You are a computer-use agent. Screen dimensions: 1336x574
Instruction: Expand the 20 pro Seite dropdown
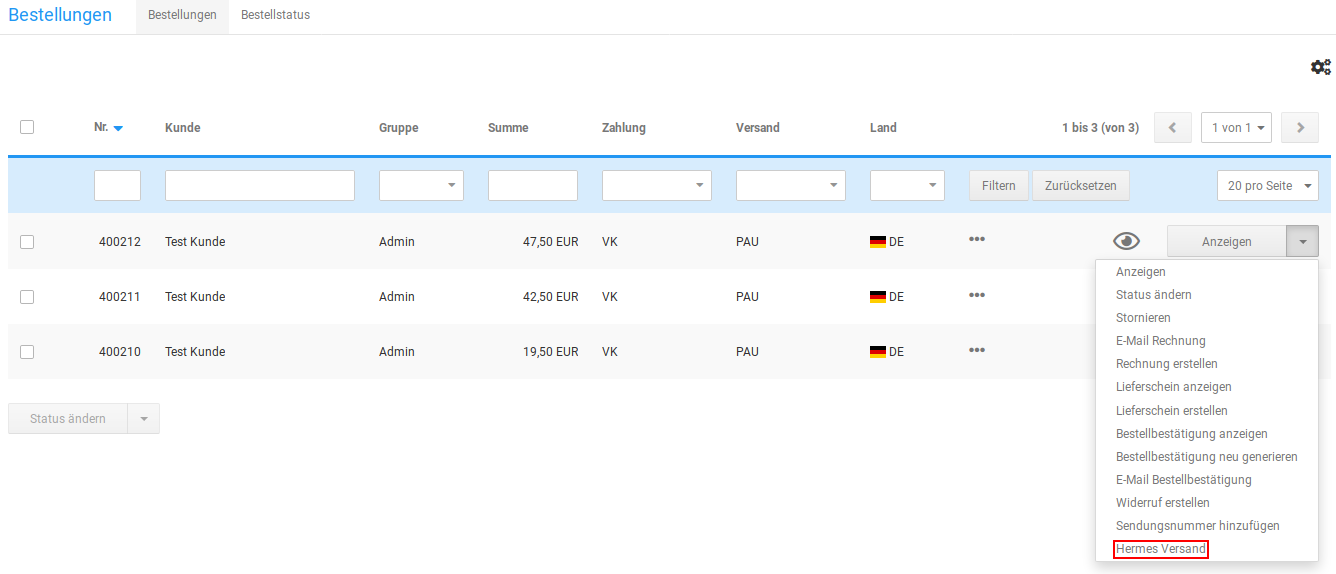pyautogui.click(x=1267, y=185)
